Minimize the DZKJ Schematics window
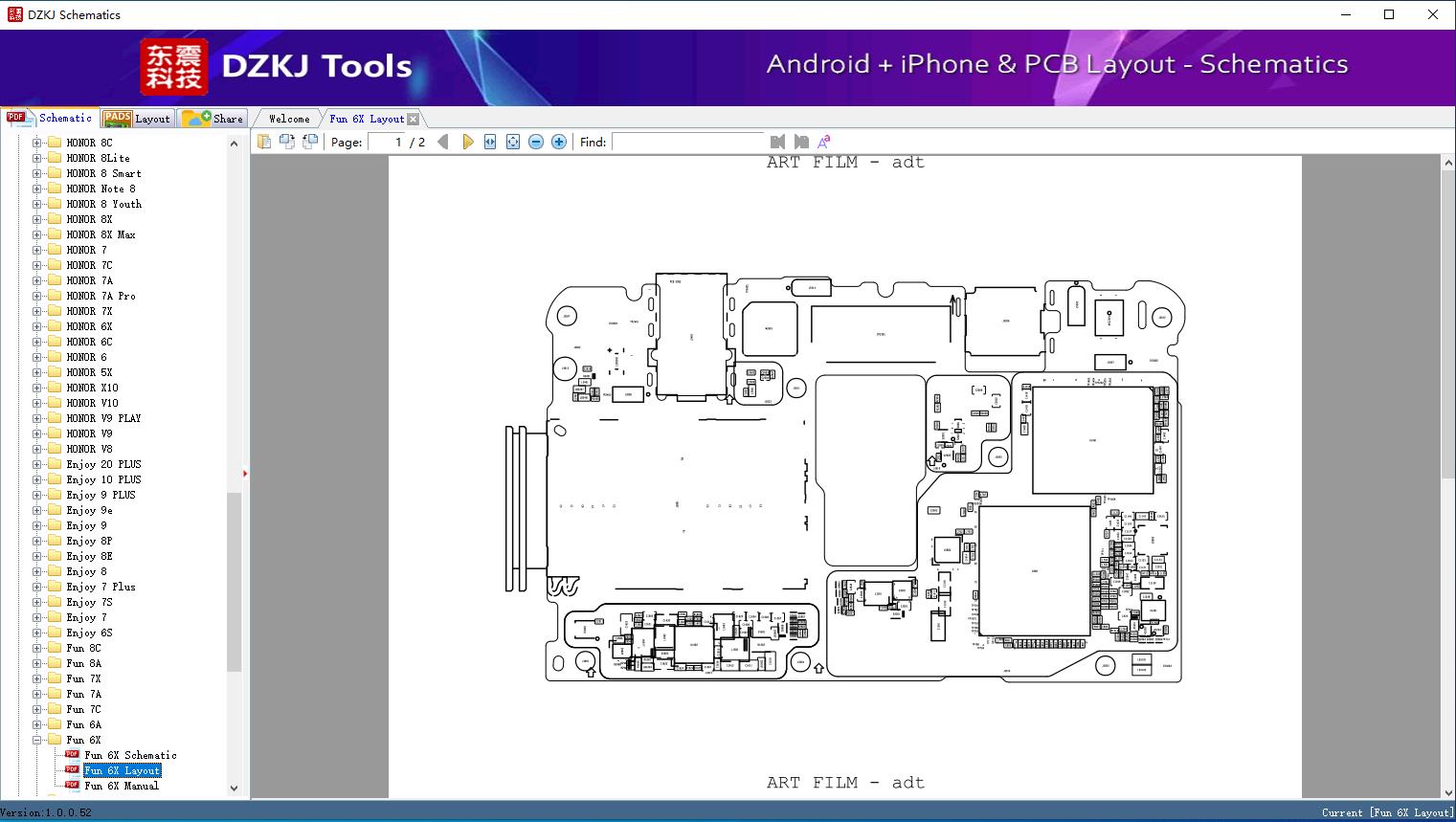1456x822 pixels. [x=1345, y=14]
